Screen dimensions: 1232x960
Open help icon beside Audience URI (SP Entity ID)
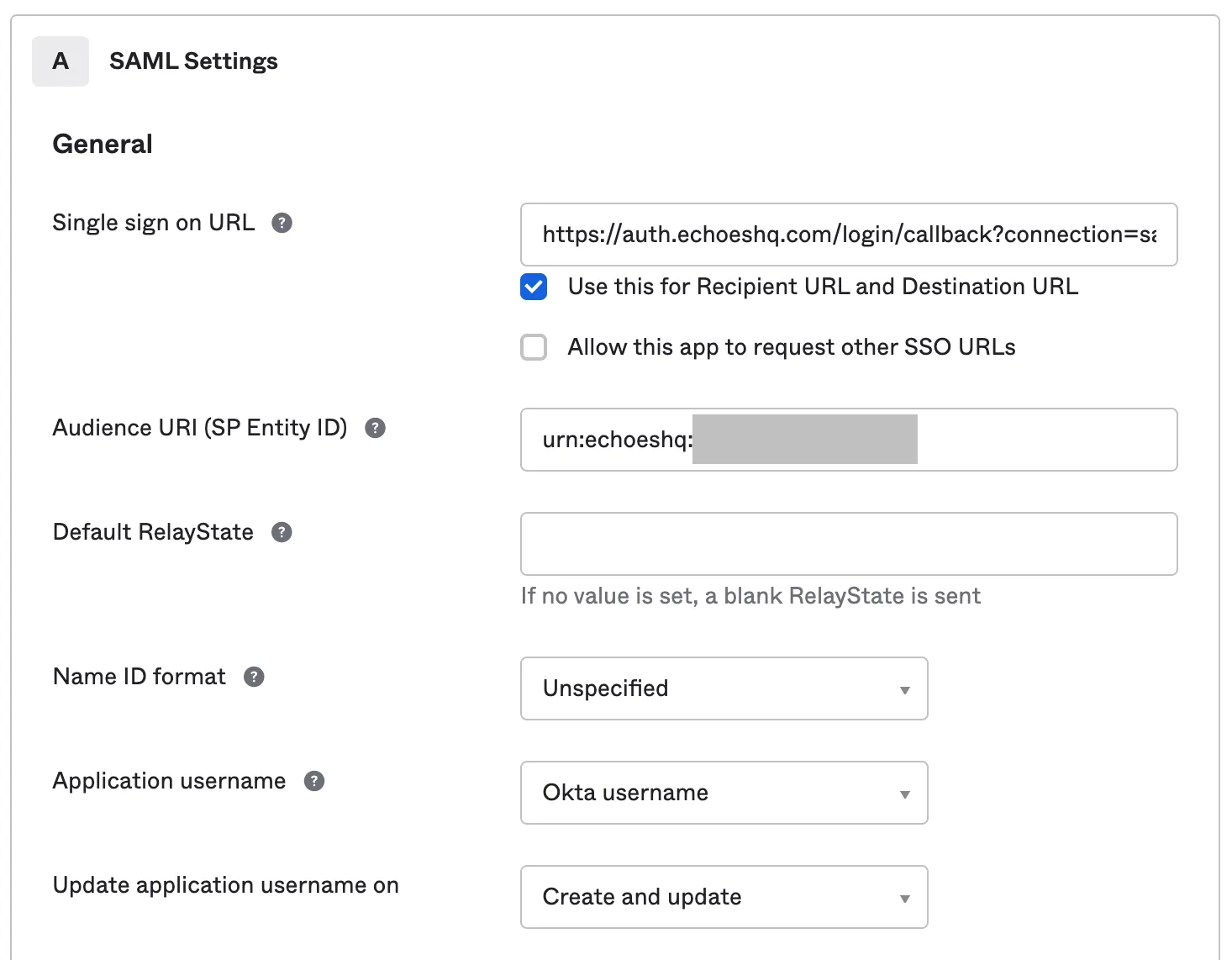click(x=375, y=428)
